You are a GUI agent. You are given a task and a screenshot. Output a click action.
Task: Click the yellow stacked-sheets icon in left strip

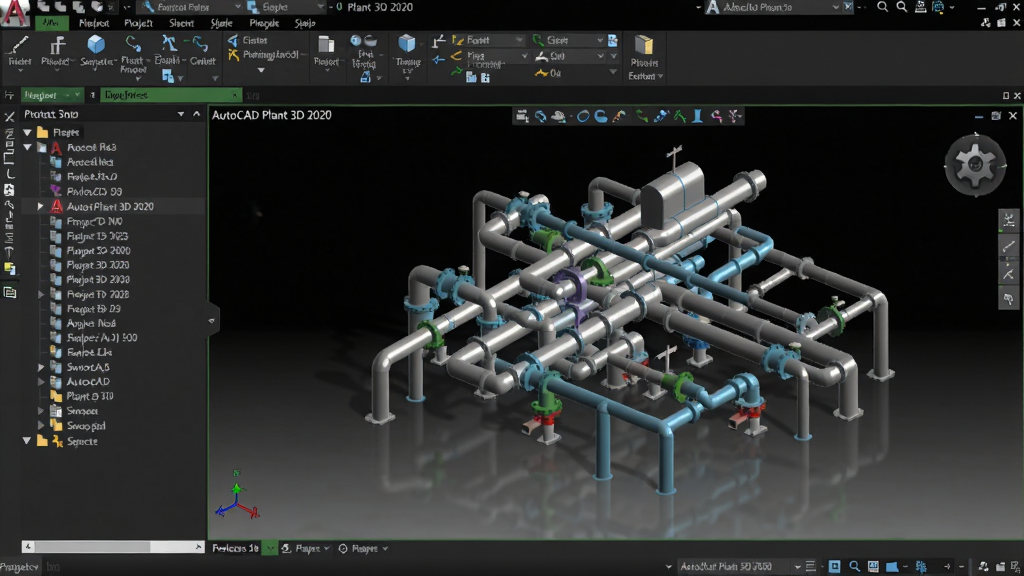pos(9,268)
